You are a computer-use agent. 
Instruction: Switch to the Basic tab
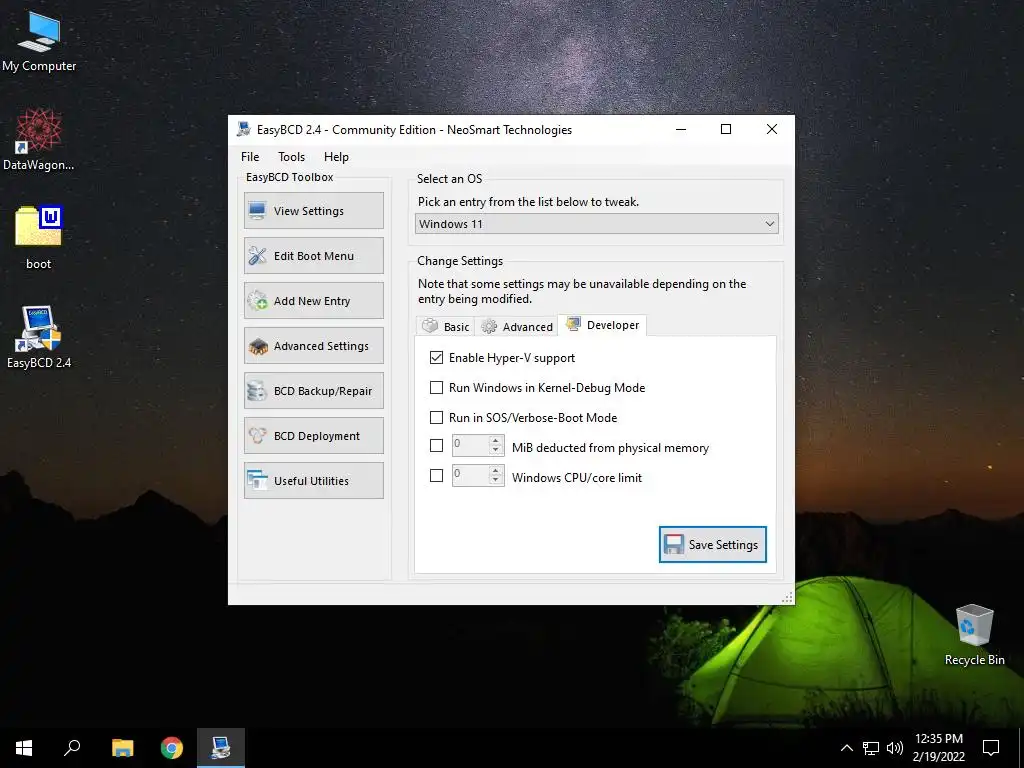click(445, 326)
